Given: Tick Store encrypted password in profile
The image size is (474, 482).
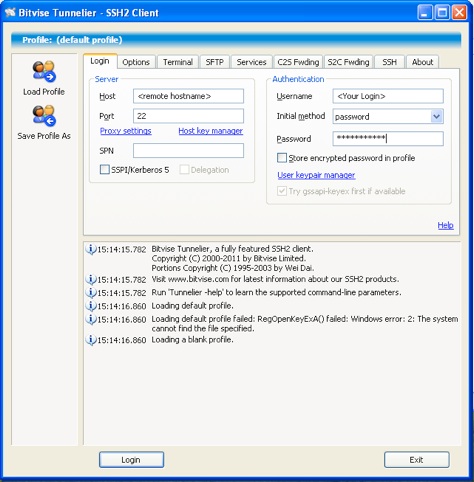Looking at the screenshot, I should tap(282, 158).
